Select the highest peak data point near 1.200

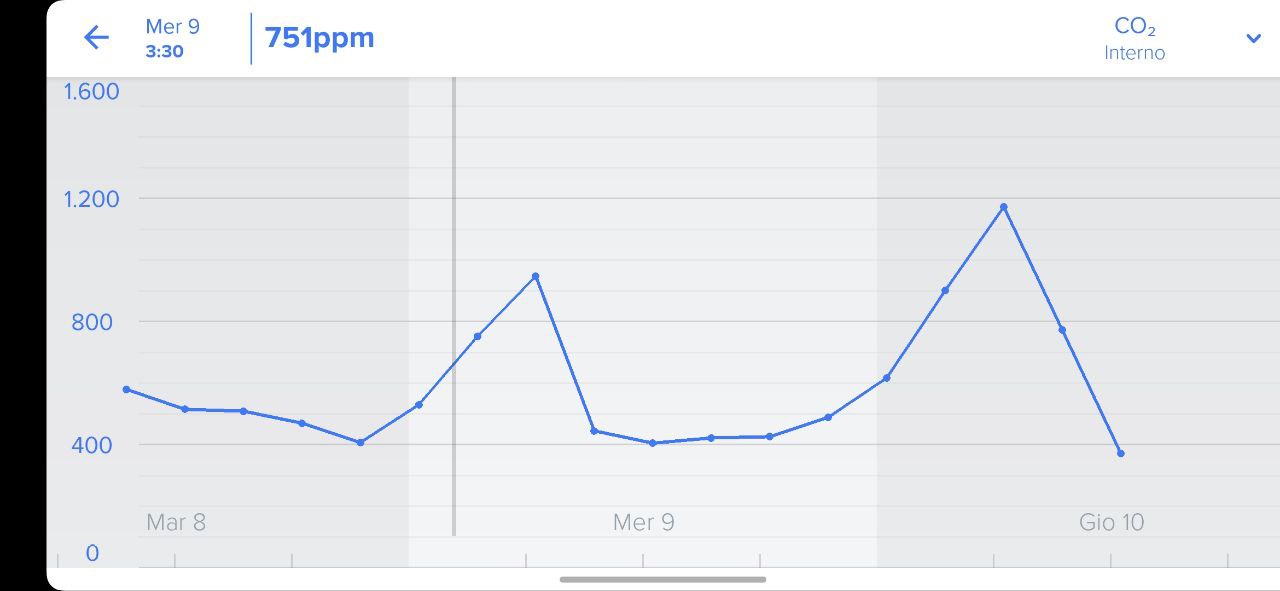tap(1003, 207)
